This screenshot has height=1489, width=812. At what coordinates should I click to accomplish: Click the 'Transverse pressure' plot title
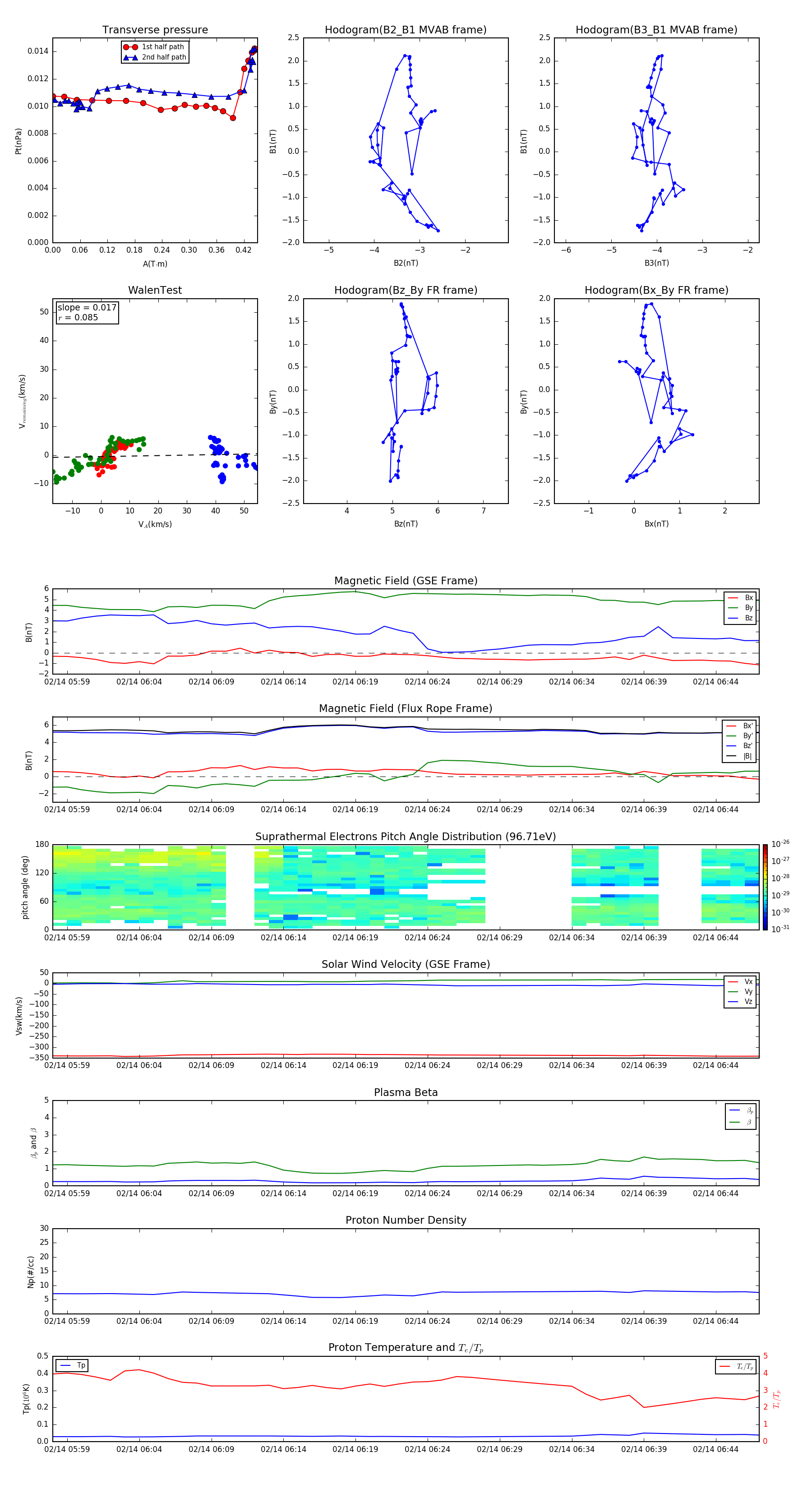pyautogui.click(x=155, y=30)
